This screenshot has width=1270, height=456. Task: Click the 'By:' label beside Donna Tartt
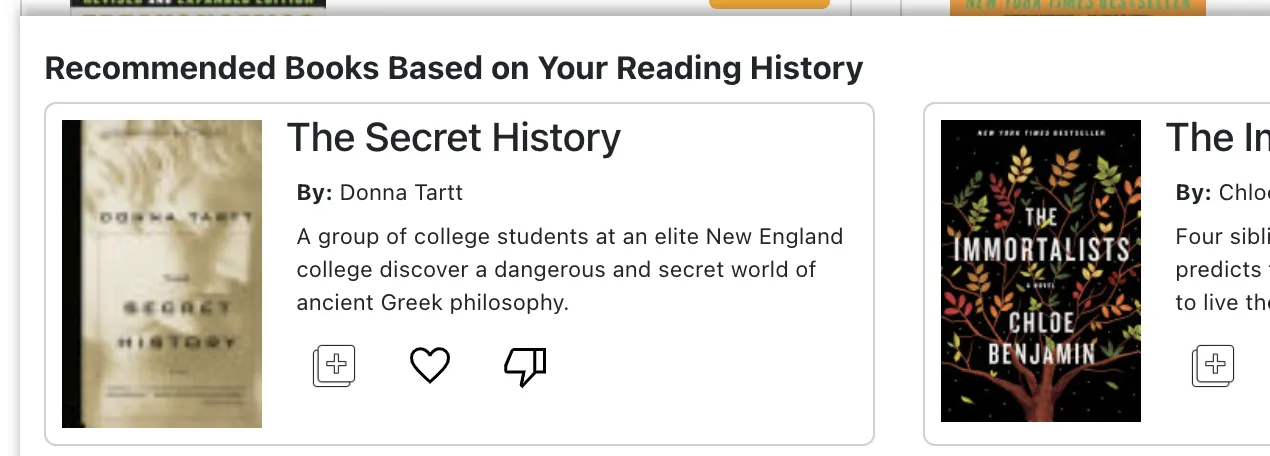coord(314,192)
